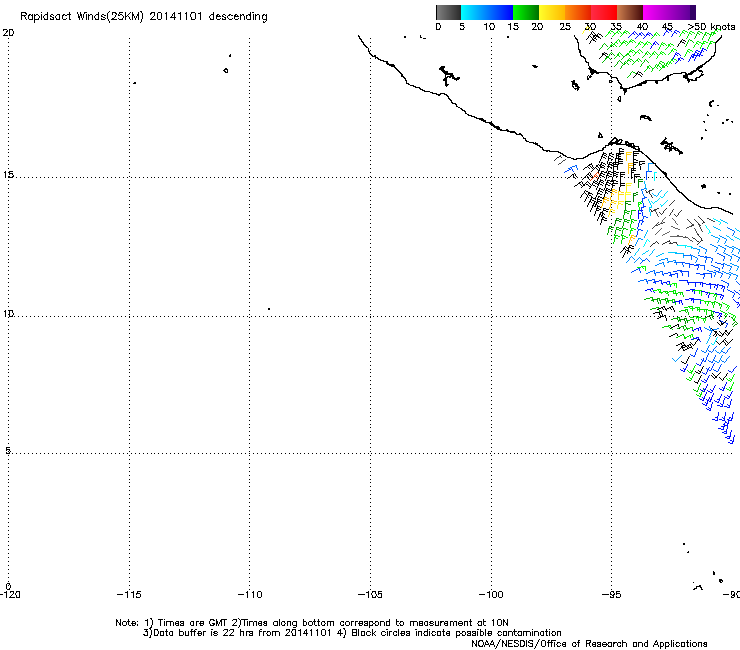
Task: Click the latitude "5" label on left axis
Action: (x=8, y=450)
